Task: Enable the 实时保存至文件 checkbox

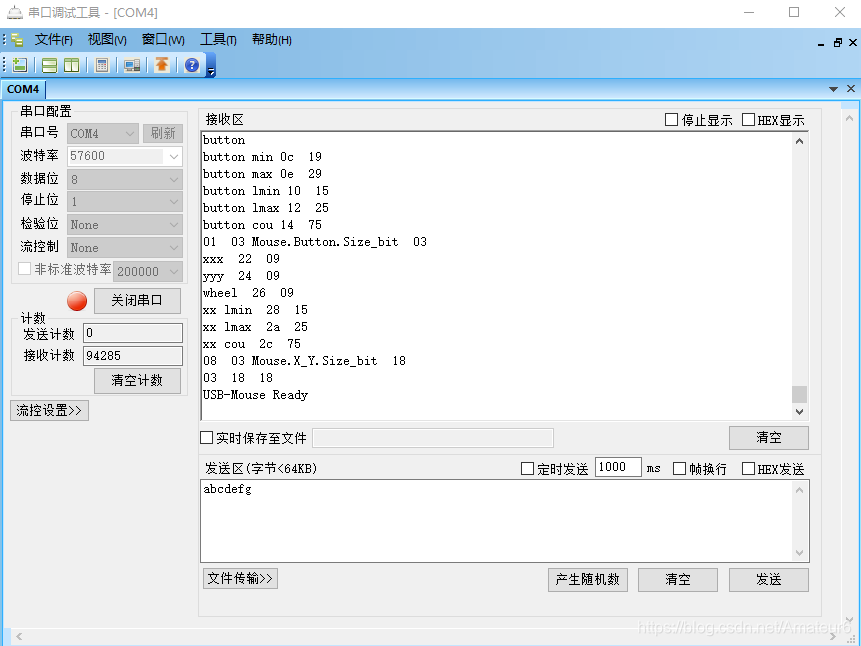Action: tap(206, 438)
